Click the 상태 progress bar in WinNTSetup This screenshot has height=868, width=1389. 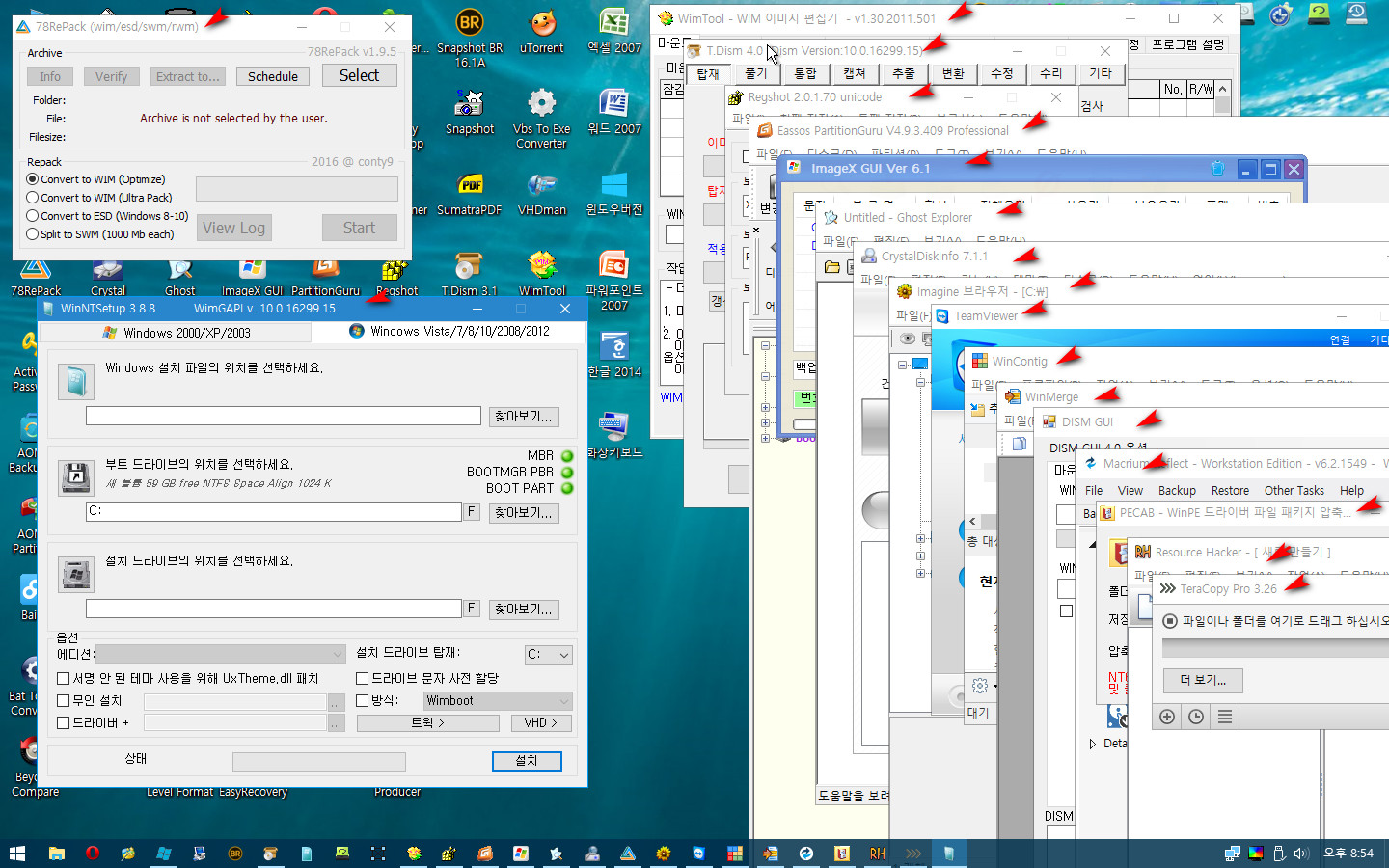tap(319, 762)
